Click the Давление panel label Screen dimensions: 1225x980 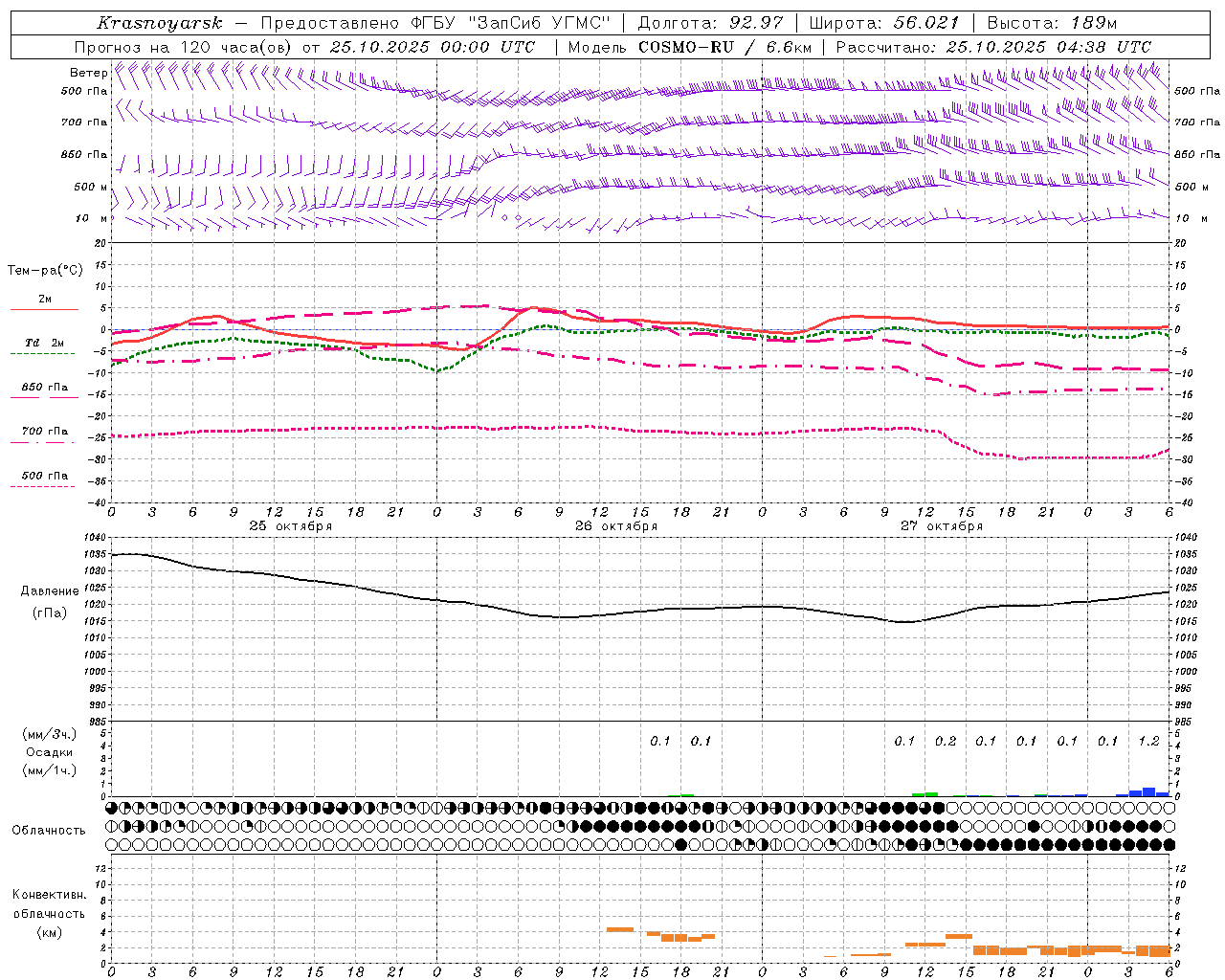pos(50,590)
